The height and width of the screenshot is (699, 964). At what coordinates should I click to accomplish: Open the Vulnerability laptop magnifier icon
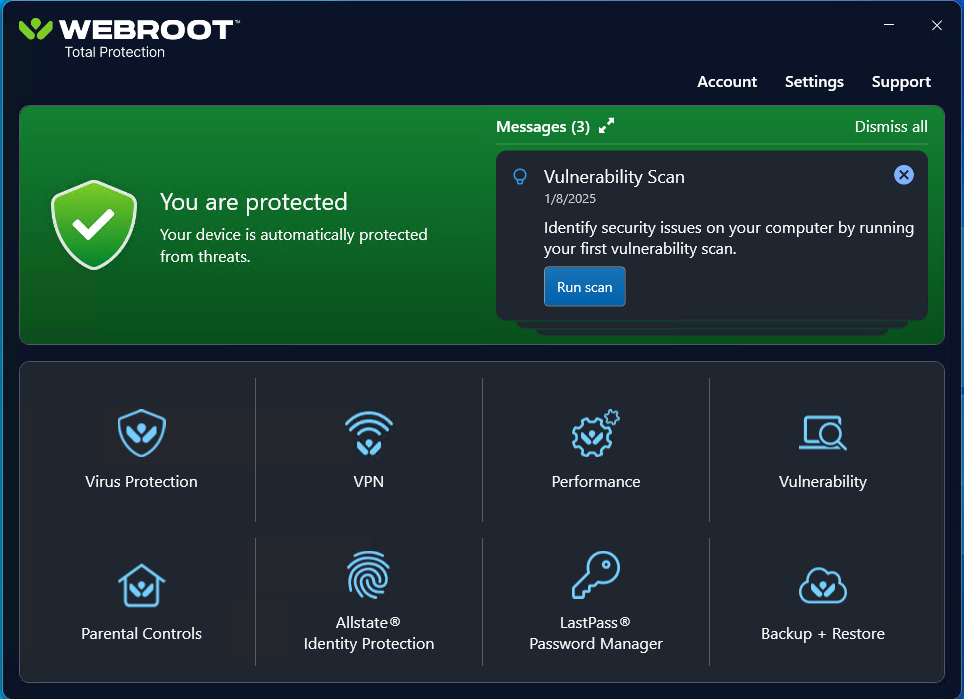pyautogui.click(x=823, y=433)
